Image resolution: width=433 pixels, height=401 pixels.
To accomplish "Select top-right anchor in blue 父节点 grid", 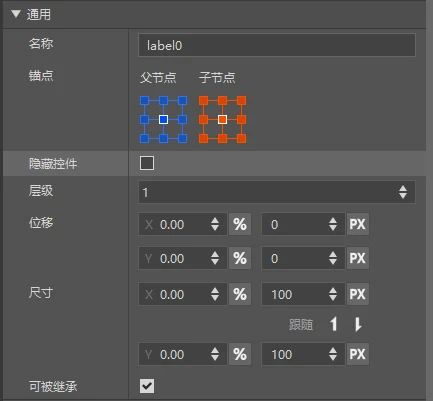I will [182, 101].
